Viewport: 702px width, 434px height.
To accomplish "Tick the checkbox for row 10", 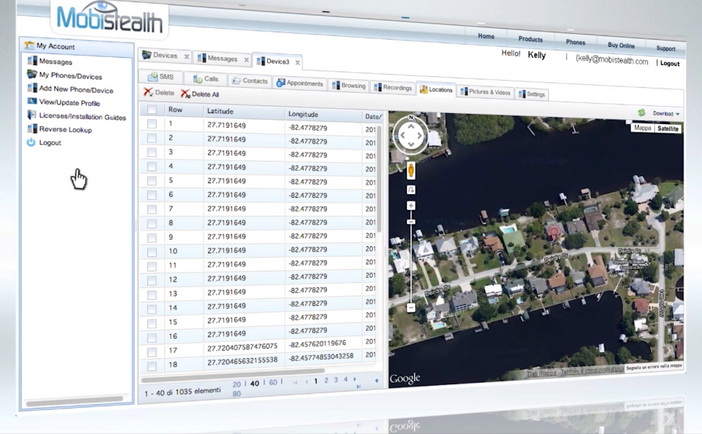I will [x=152, y=251].
